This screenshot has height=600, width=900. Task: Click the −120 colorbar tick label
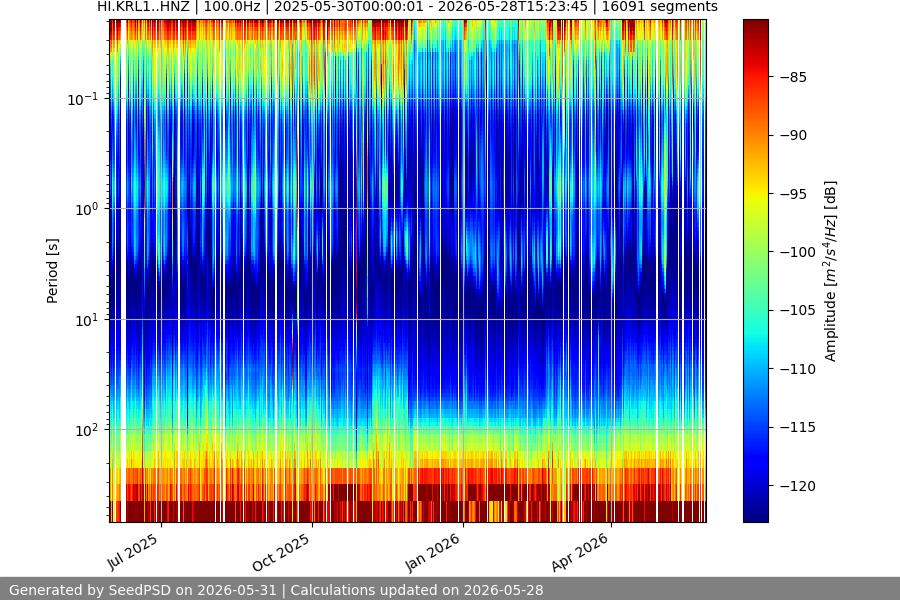798,486
